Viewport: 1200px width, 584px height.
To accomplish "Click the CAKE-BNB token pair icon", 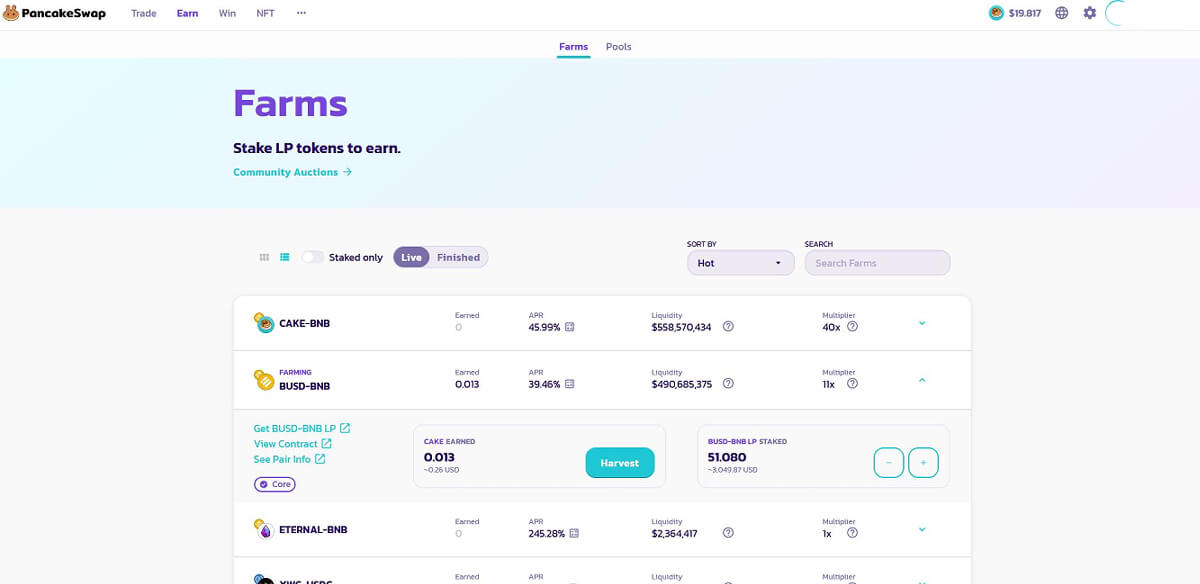I will 263,322.
